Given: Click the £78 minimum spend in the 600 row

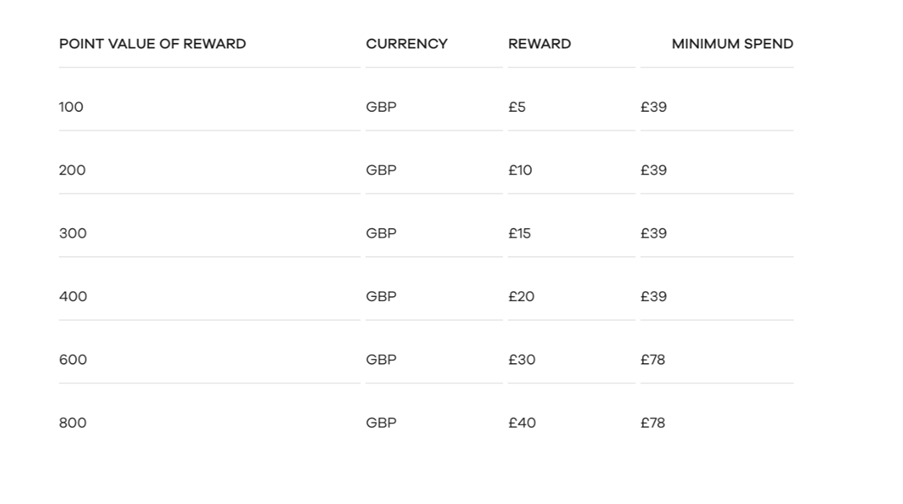Looking at the screenshot, I should click(653, 359).
